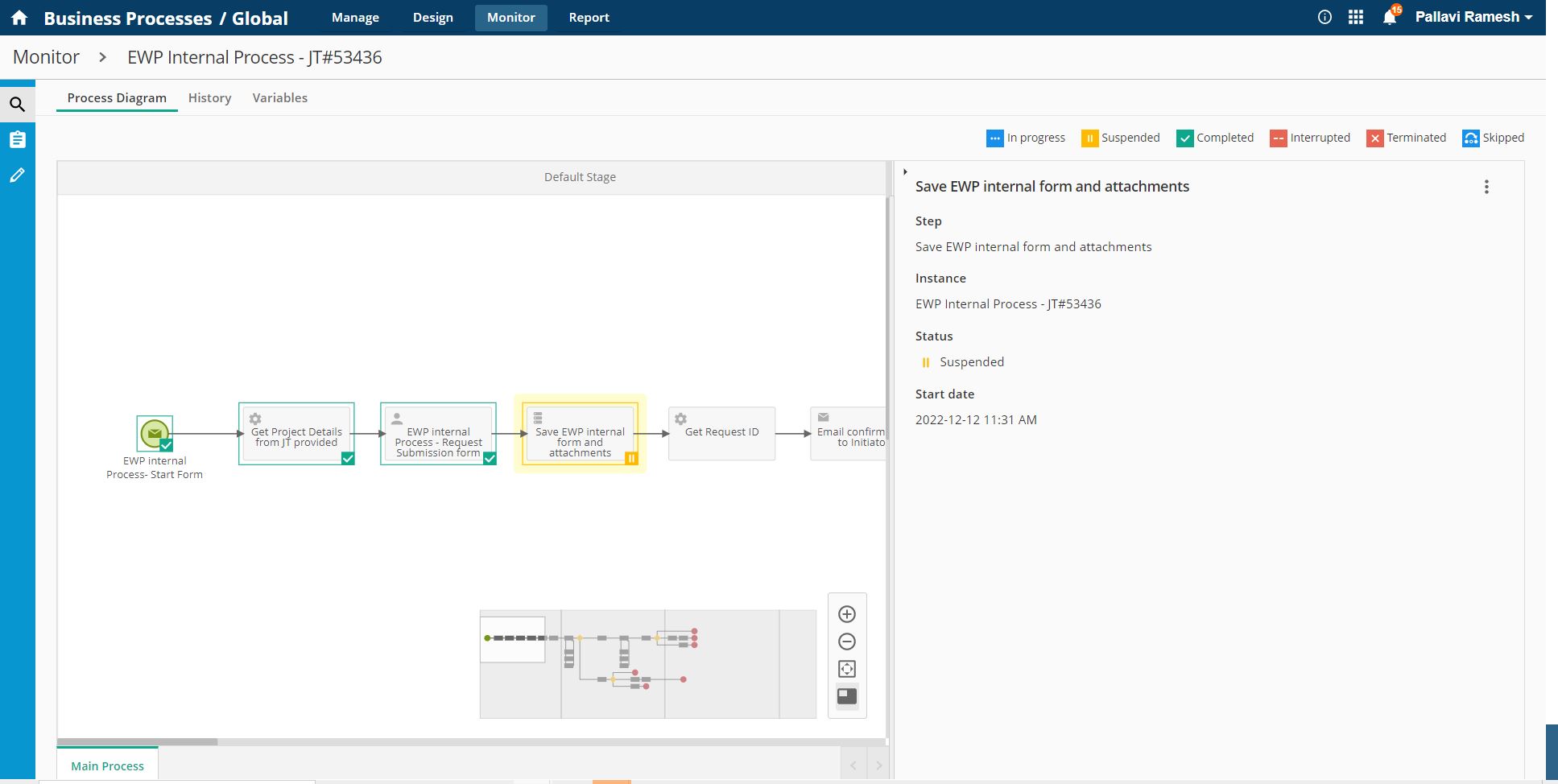The height and width of the screenshot is (784, 1558).
Task: Toggle the minimap overview panel
Action: (x=847, y=696)
